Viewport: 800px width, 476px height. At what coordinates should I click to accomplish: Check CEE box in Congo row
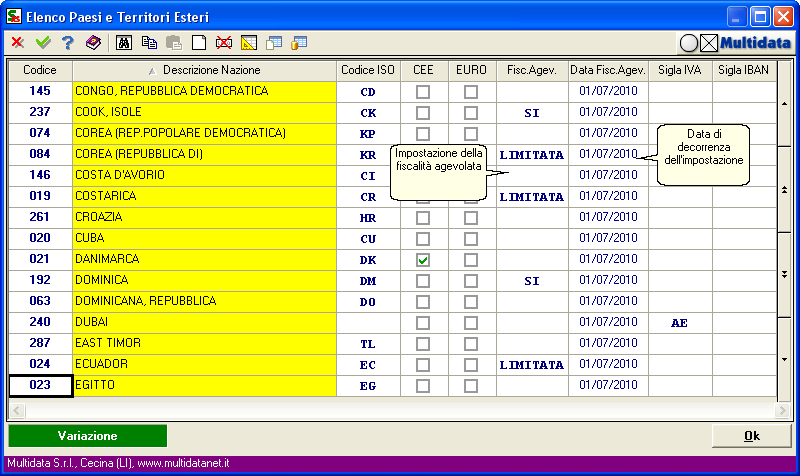(x=422, y=92)
